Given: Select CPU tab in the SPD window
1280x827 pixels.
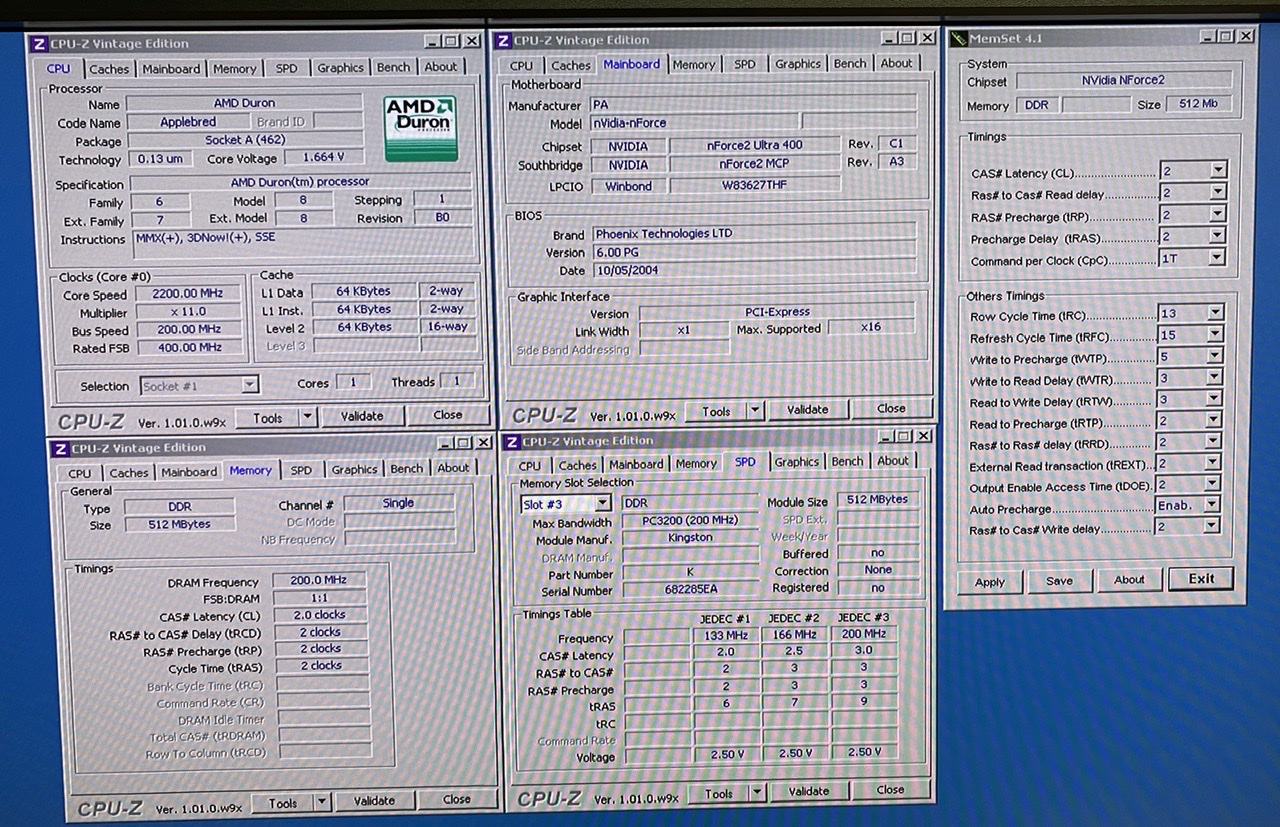Looking at the screenshot, I should pos(530,466).
